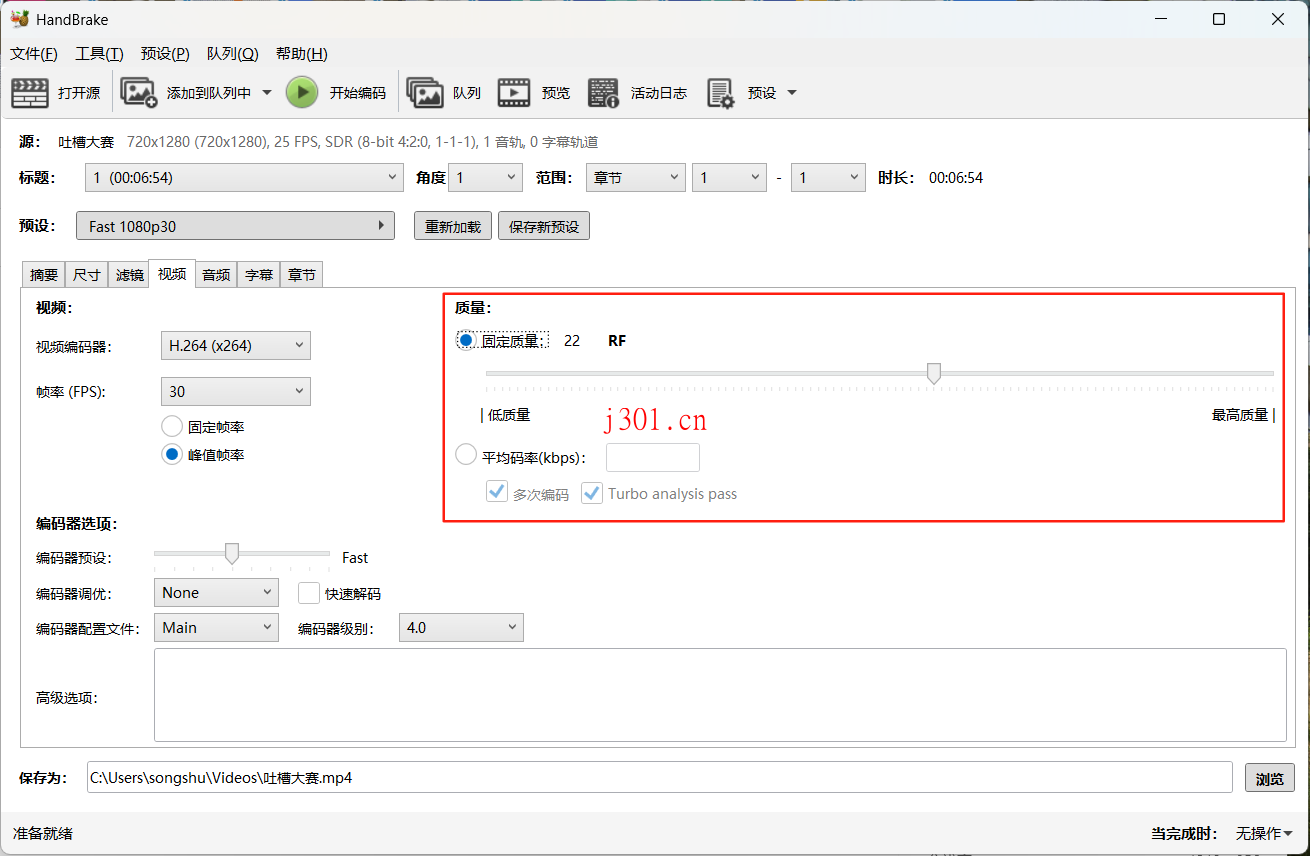The image size is (1310, 856).
Task: Click the average bitrate kbps input field
Action: (653, 457)
